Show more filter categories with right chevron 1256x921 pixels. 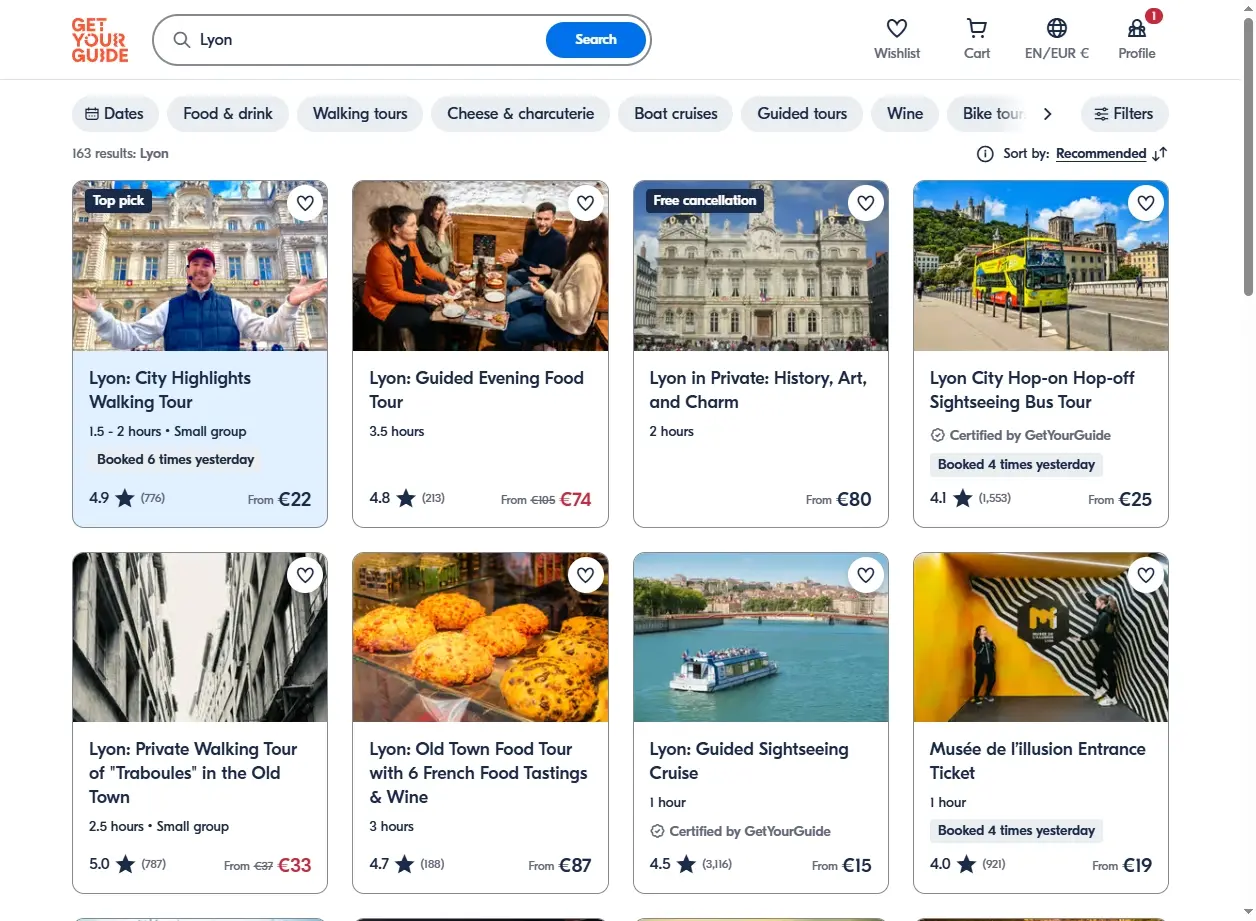point(1047,114)
